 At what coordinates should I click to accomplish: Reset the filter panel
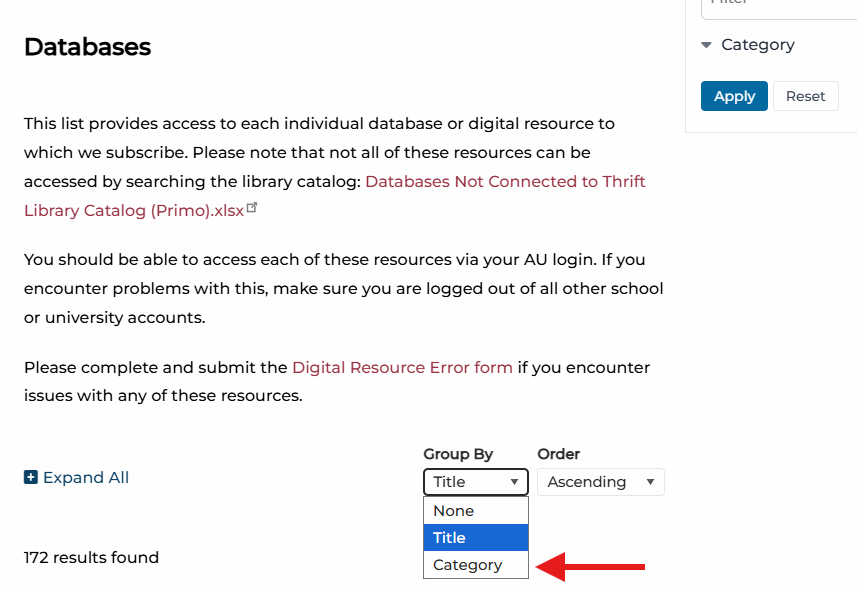pyautogui.click(x=806, y=96)
